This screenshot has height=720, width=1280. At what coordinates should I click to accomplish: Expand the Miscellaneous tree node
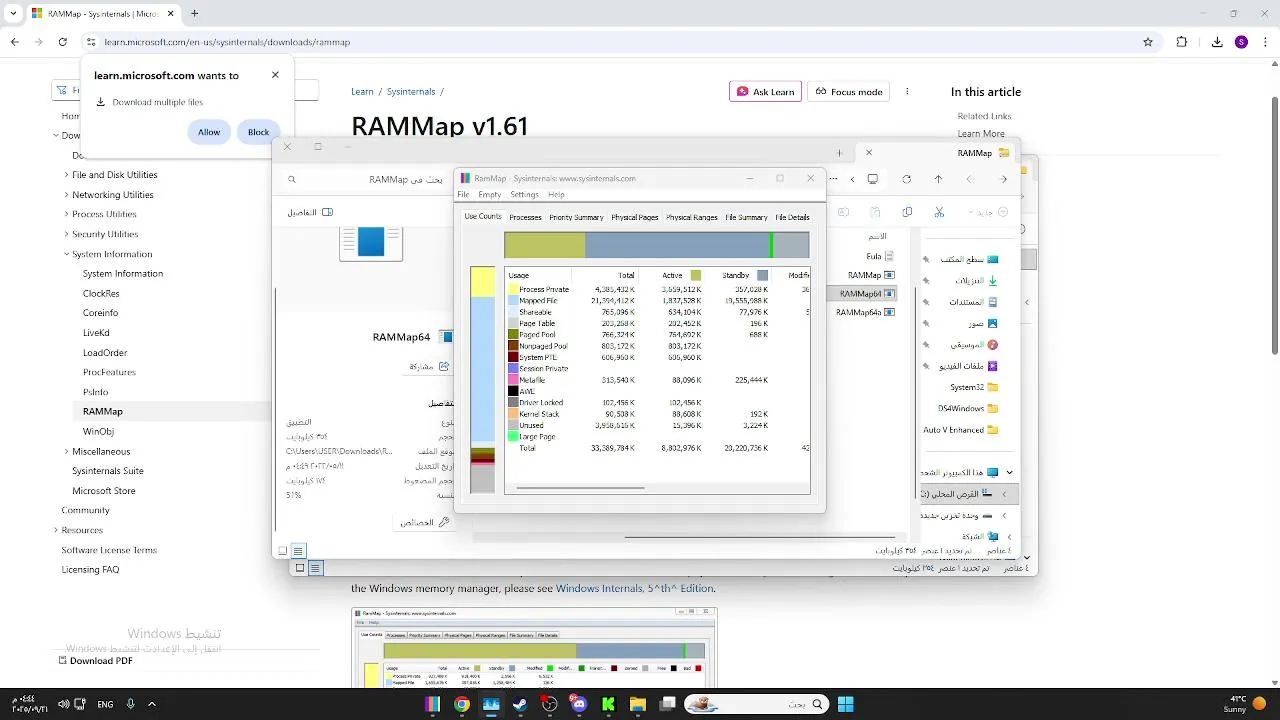coord(67,451)
